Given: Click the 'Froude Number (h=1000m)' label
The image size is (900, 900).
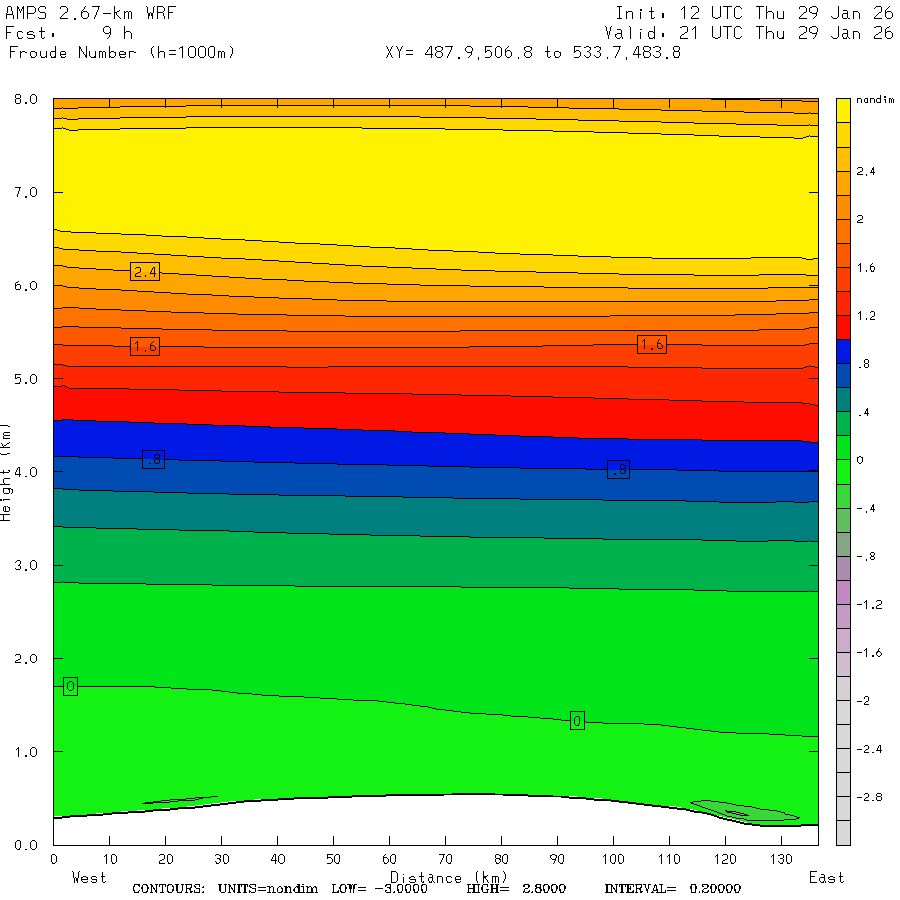Looking at the screenshot, I should (122, 53).
